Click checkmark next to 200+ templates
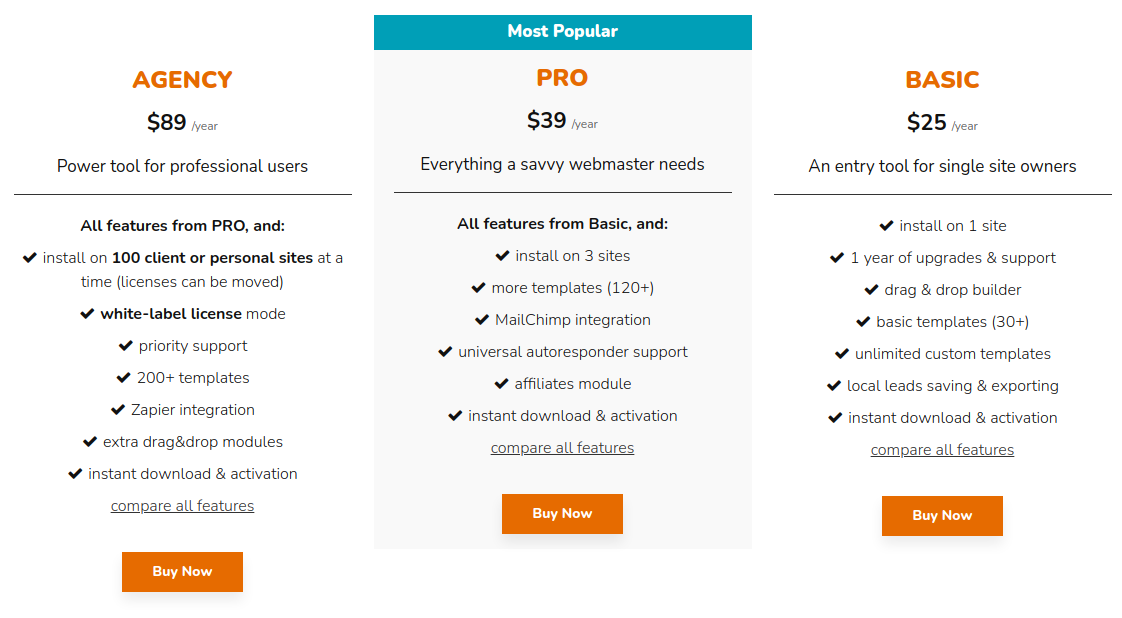Viewport: 1122px width, 618px height. pos(124,377)
